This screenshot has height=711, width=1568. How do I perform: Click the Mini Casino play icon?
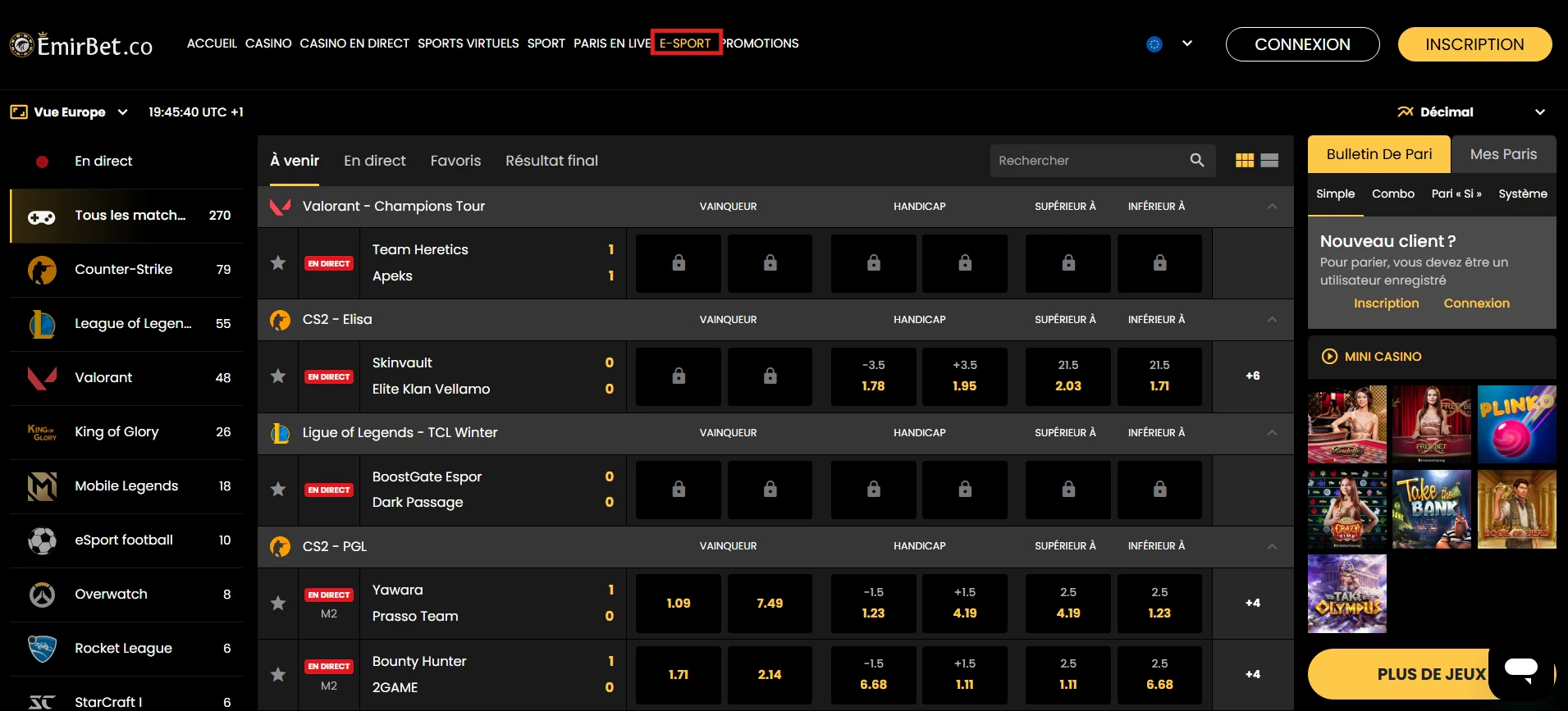[1329, 357]
